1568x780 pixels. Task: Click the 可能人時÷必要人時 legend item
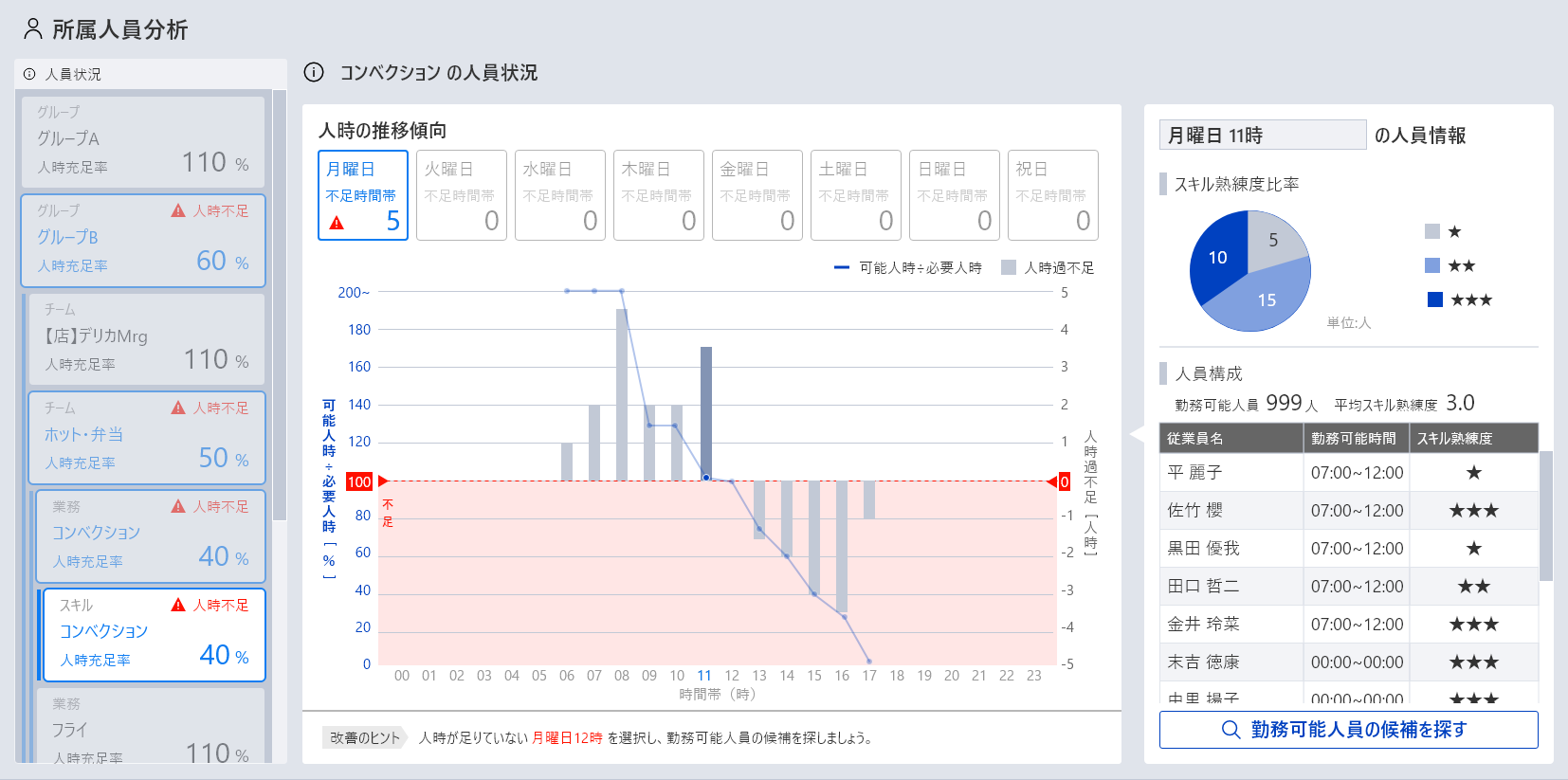(x=907, y=268)
